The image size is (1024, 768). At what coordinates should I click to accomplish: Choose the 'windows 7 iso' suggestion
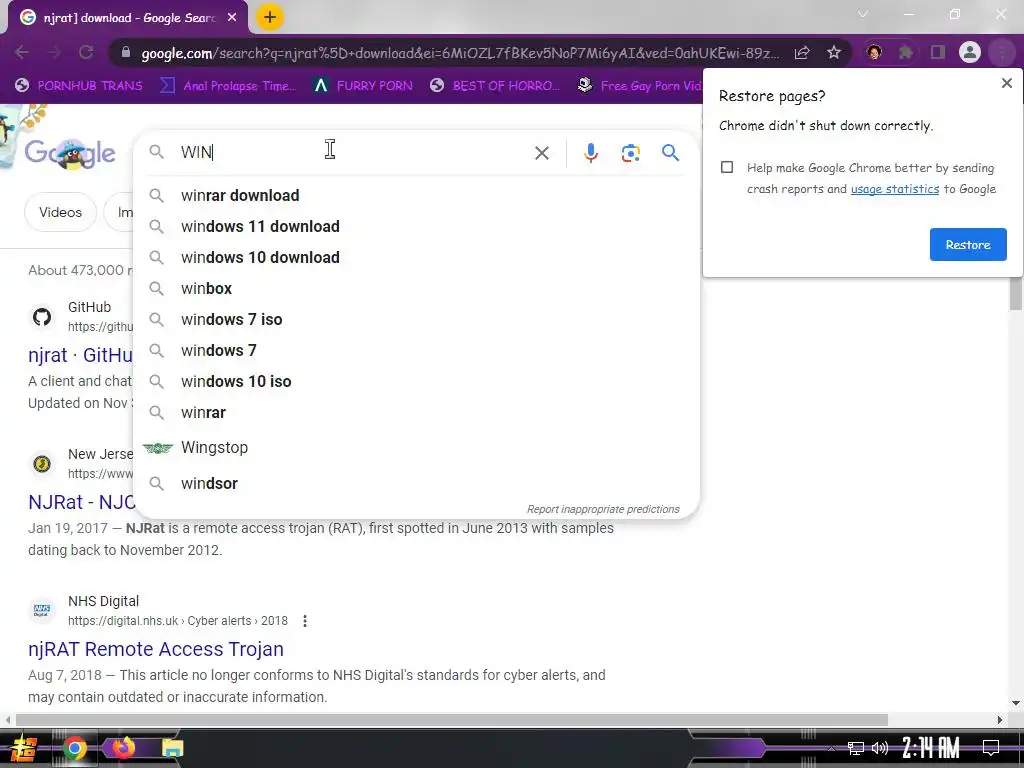tap(416, 319)
